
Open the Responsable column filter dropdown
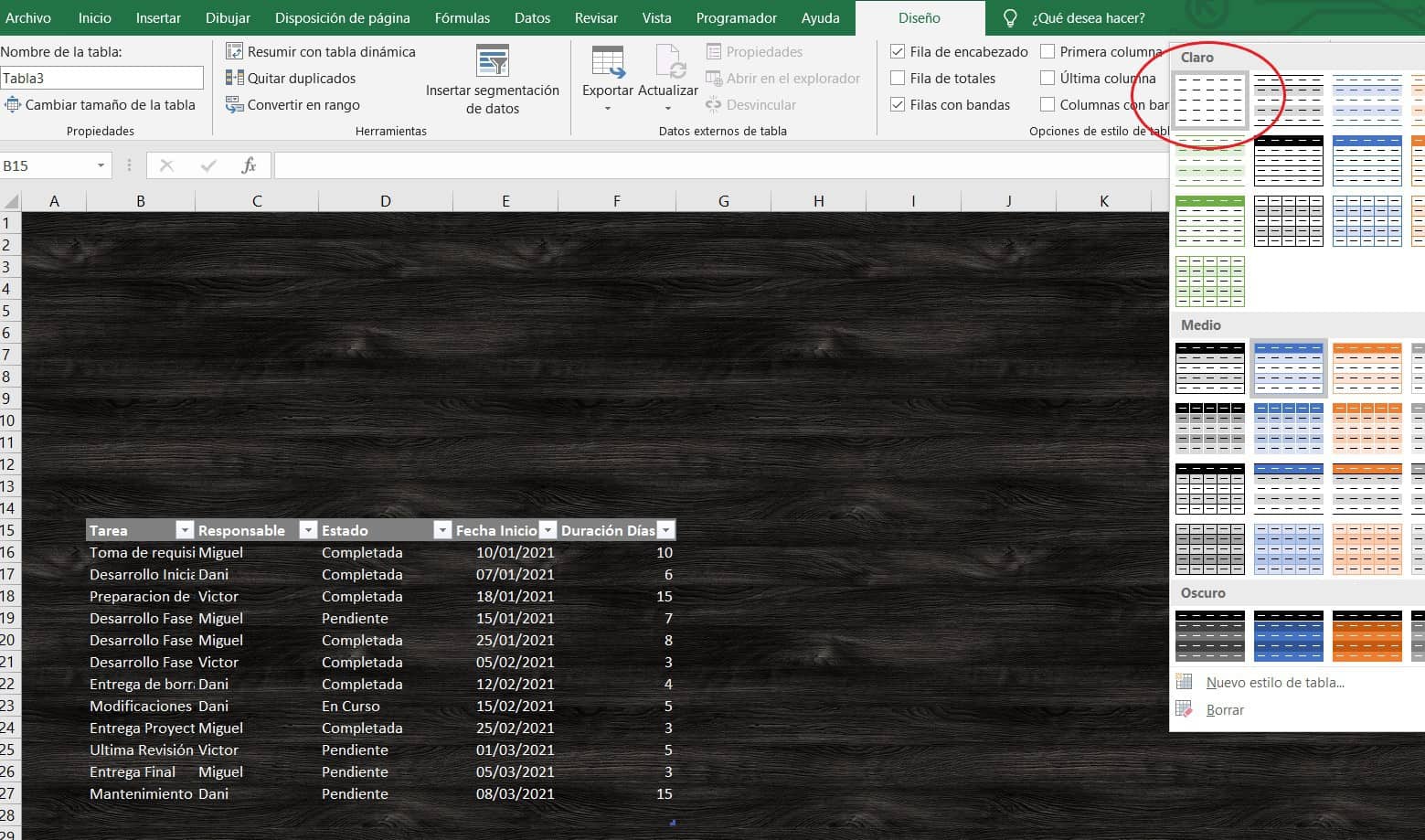coord(308,530)
